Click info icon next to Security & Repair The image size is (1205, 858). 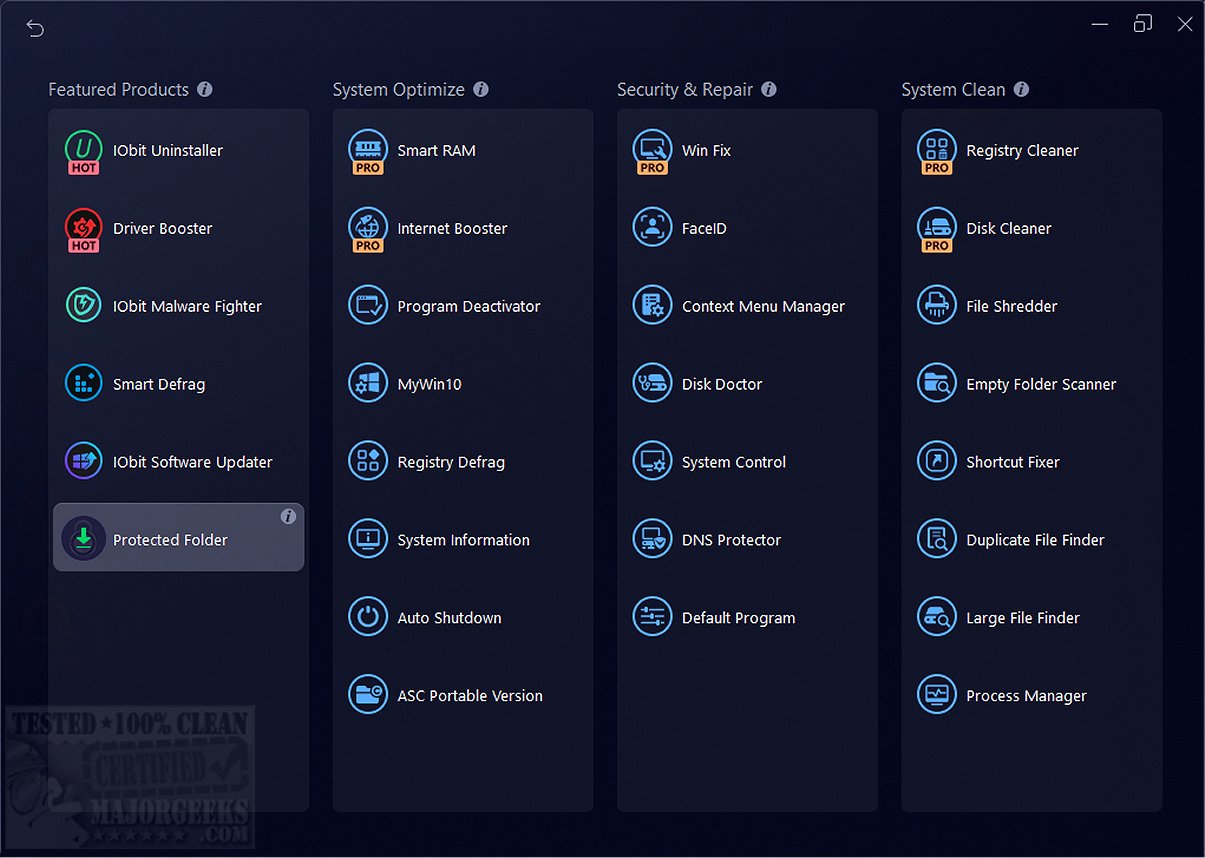pos(769,89)
